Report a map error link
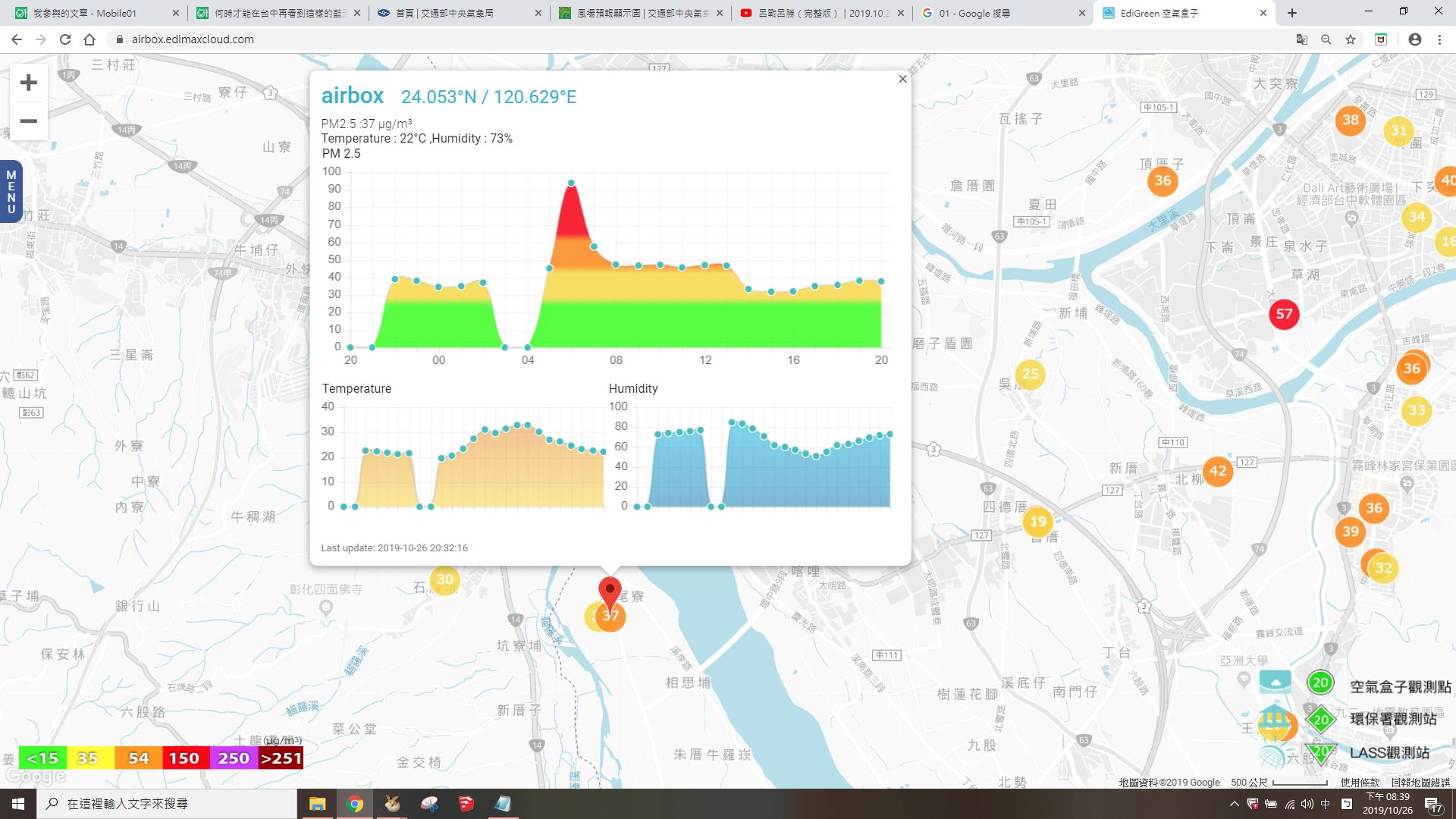The image size is (1456, 819). pos(1420,782)
